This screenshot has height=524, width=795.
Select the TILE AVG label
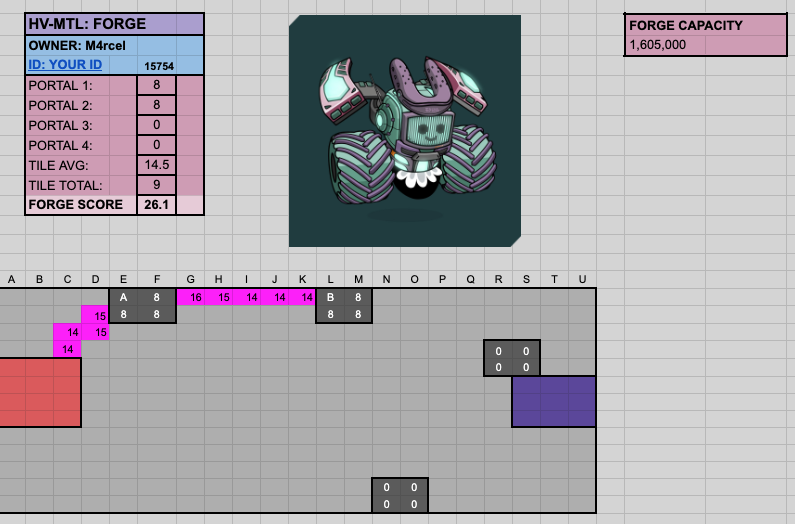[81, 165]
